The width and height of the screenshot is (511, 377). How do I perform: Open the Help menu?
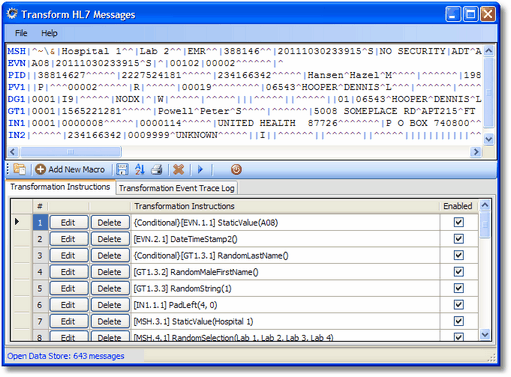pos(49,33)
